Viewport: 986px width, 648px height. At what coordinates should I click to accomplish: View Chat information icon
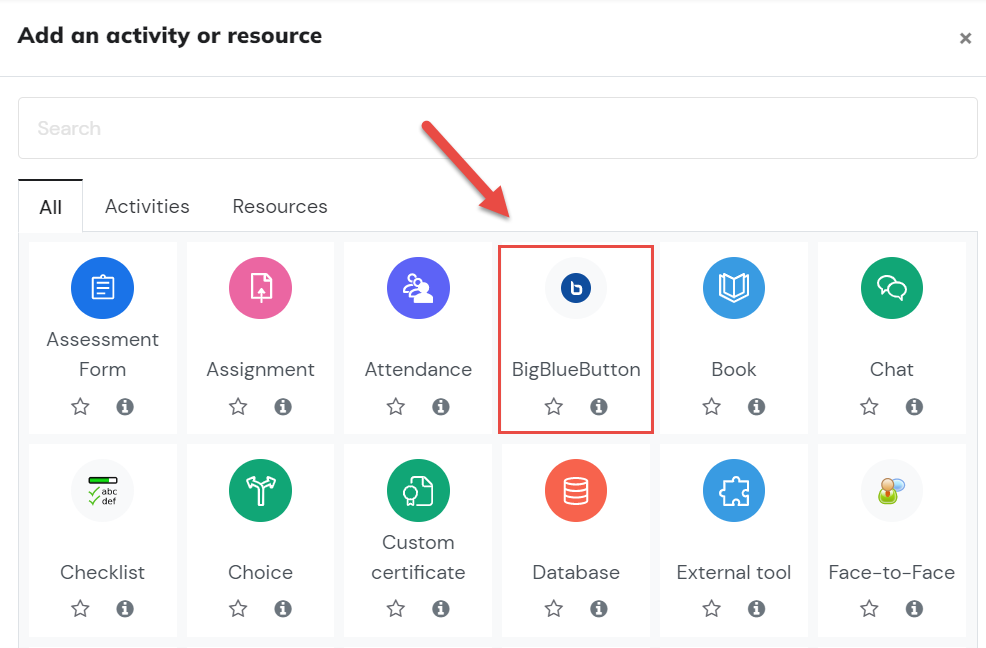pos(914,406)
